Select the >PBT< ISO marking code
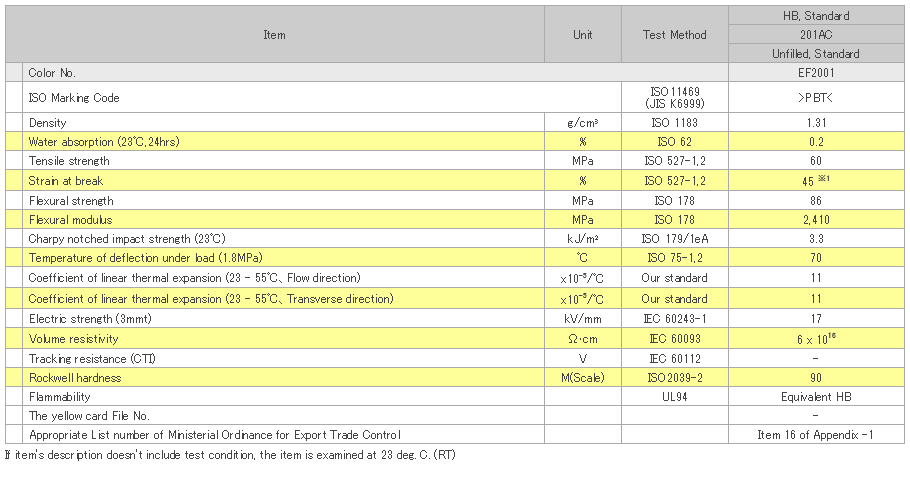The height and width of the screenshot is (480, 910). tap(816, 98)
